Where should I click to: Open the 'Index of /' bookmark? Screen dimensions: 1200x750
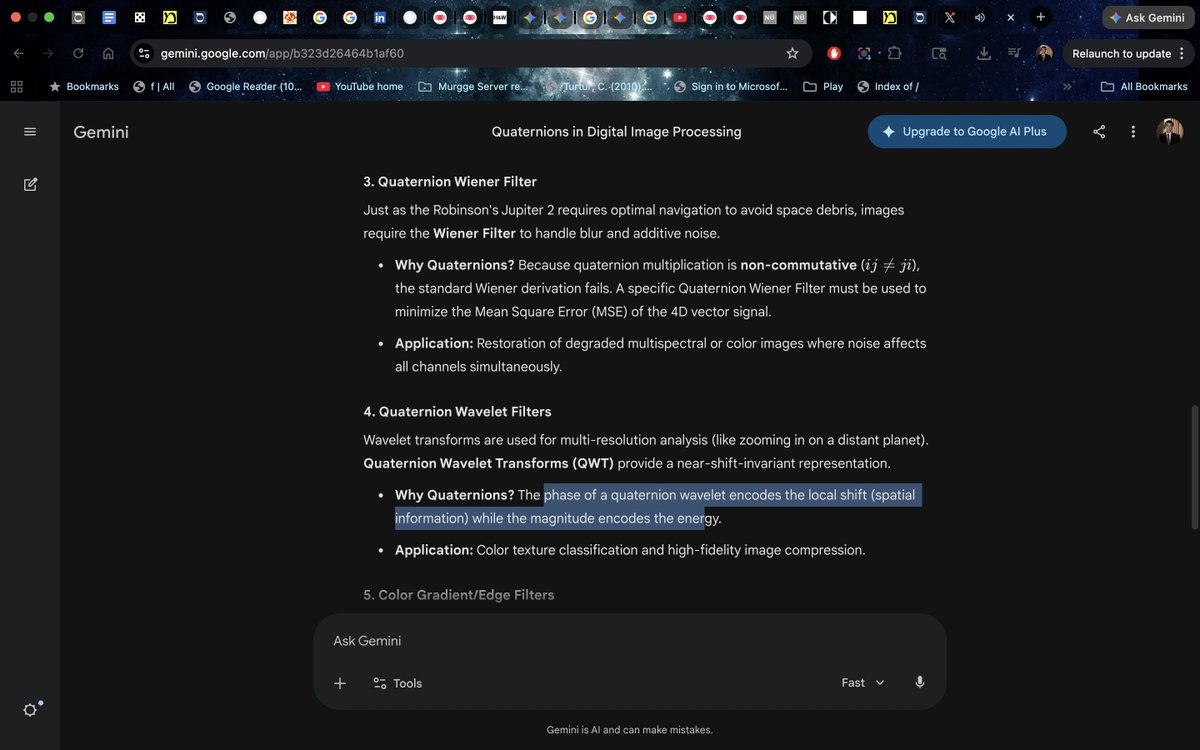pyautogui.click(x=888, y=87)
